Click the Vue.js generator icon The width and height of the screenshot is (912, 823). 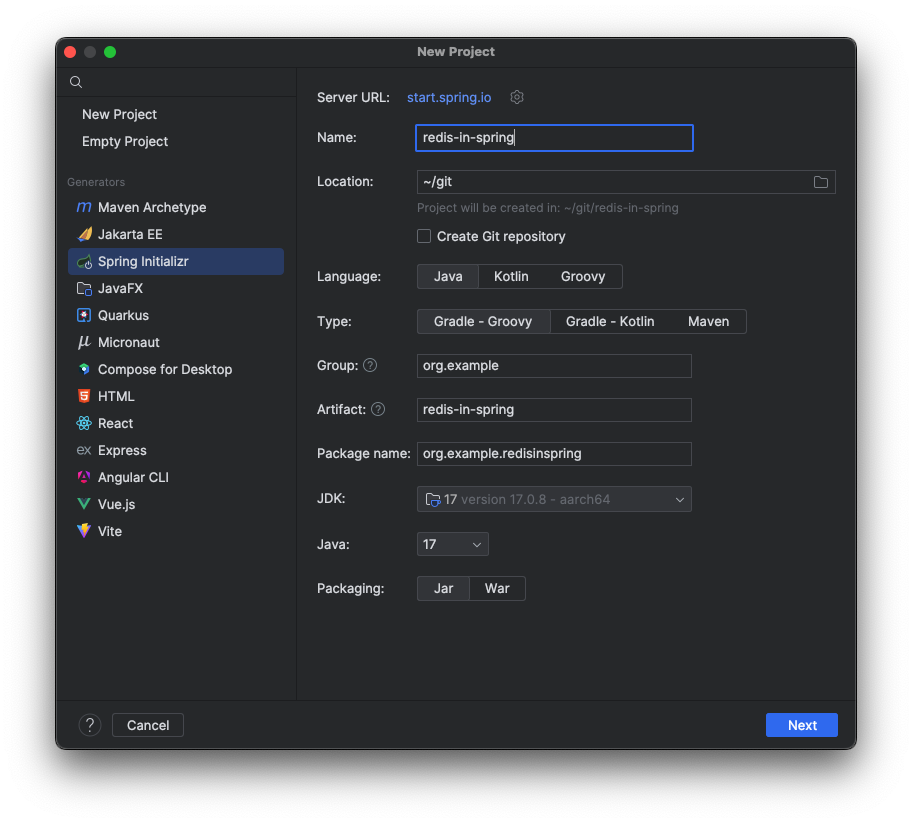click(84, 504)
